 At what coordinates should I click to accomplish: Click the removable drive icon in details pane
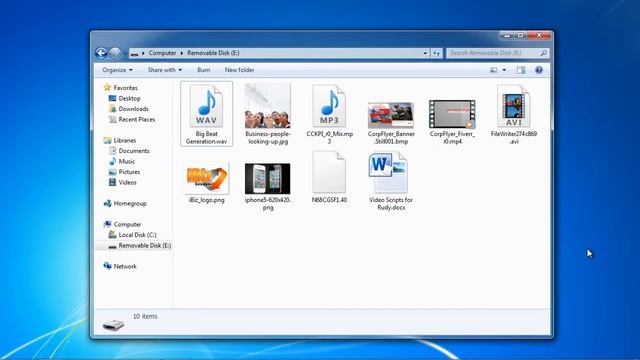point(113,325)
